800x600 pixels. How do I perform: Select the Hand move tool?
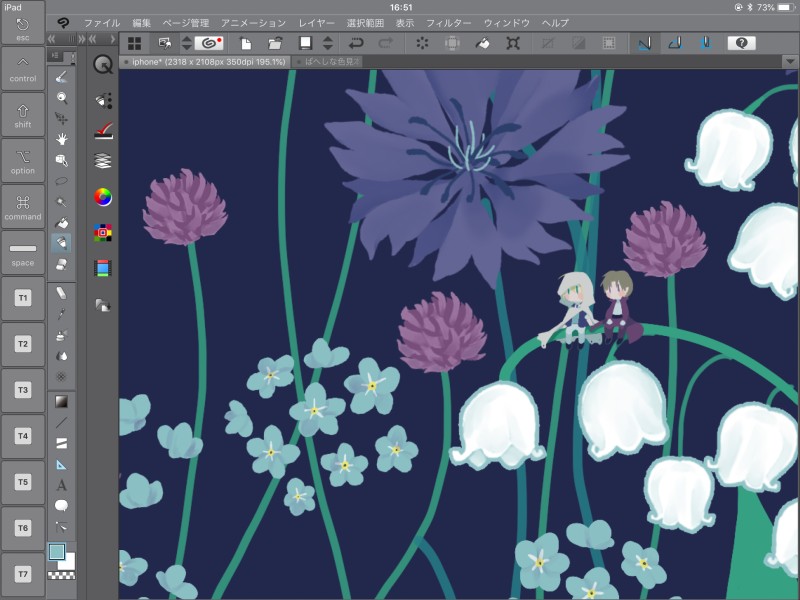pos(62,138)
